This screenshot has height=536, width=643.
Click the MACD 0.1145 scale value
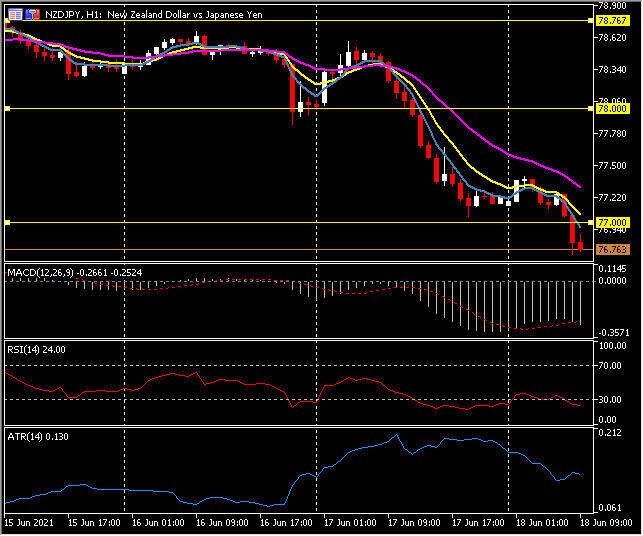(612, 269)
